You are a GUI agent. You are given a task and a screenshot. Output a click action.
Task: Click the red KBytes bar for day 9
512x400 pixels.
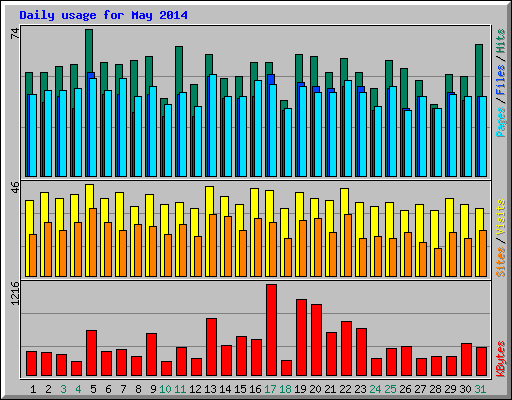coord(151,355)
